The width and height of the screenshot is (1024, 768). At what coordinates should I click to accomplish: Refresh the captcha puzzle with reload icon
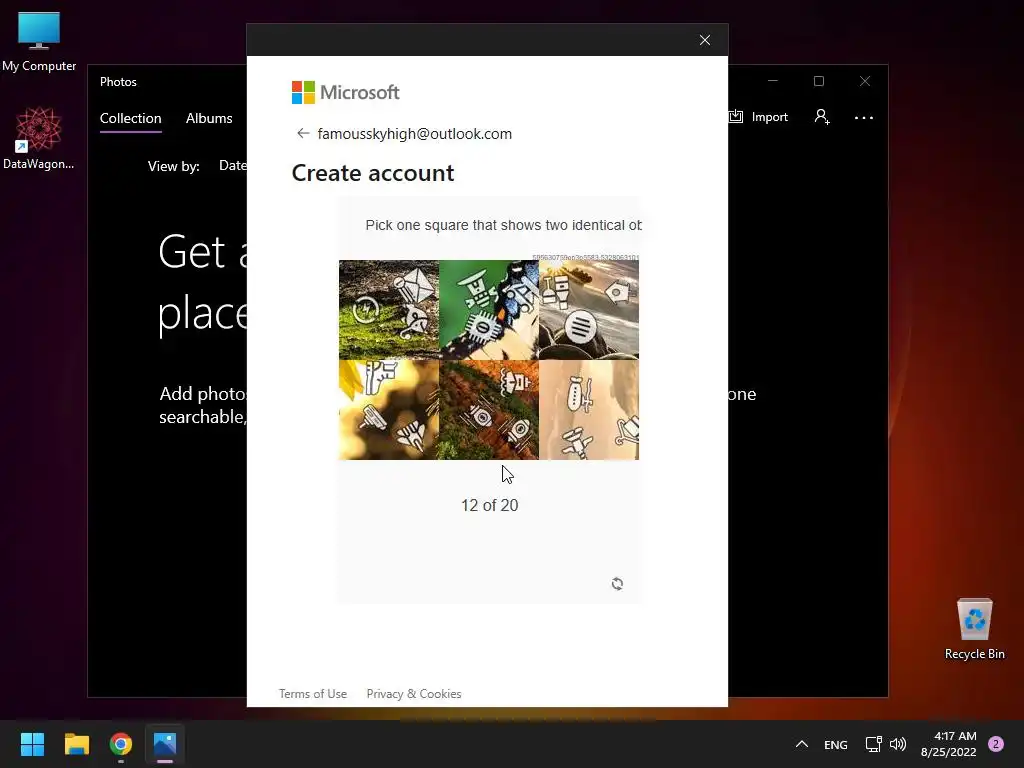[617, 584]
